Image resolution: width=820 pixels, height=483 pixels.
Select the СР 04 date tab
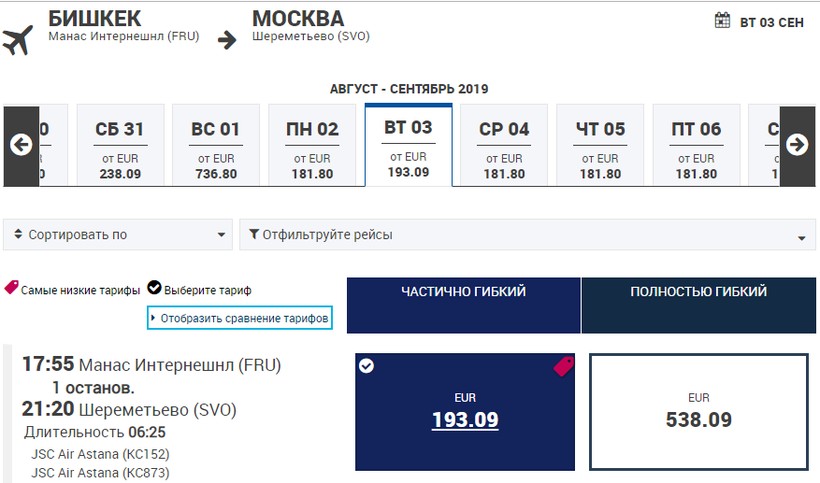504,145
